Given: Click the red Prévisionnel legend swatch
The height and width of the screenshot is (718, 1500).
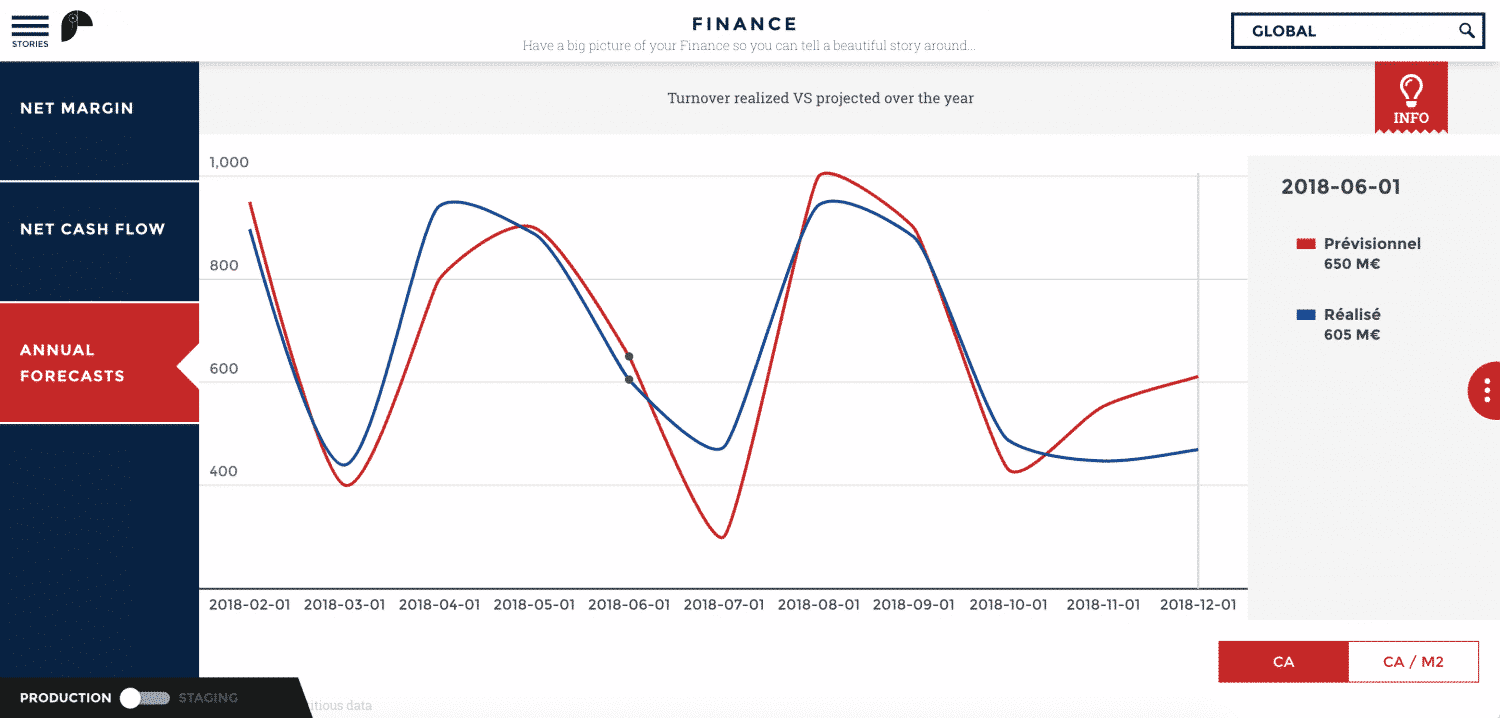Looking at the screenshot, I should [1305, 244].
